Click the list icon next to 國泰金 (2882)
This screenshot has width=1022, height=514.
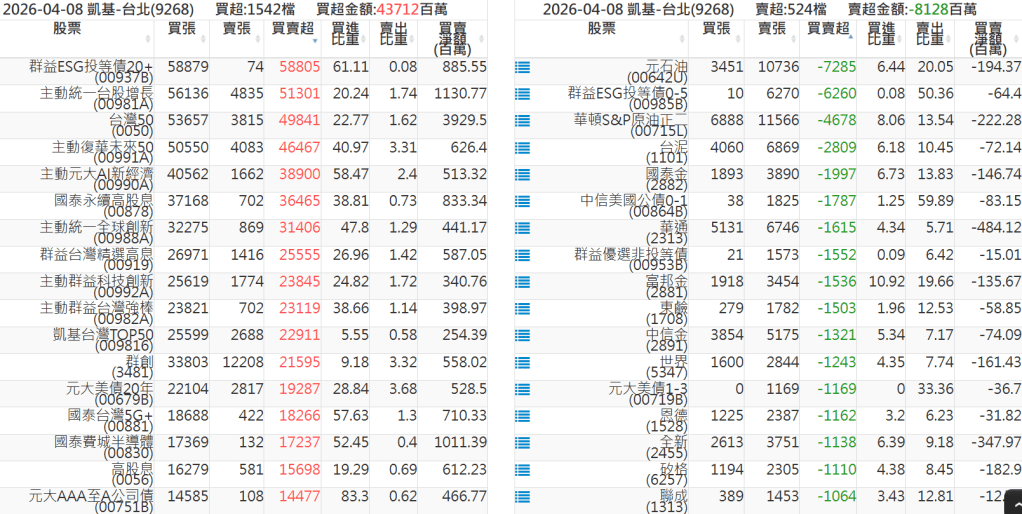coord(521,175)
